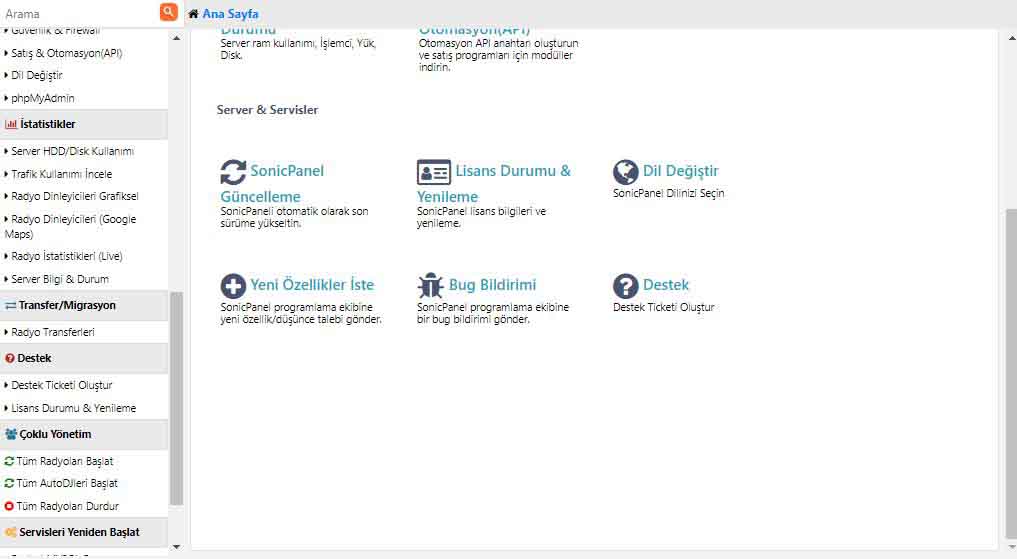
Task: Focus the Arama search field
Action: click(80, 14)
